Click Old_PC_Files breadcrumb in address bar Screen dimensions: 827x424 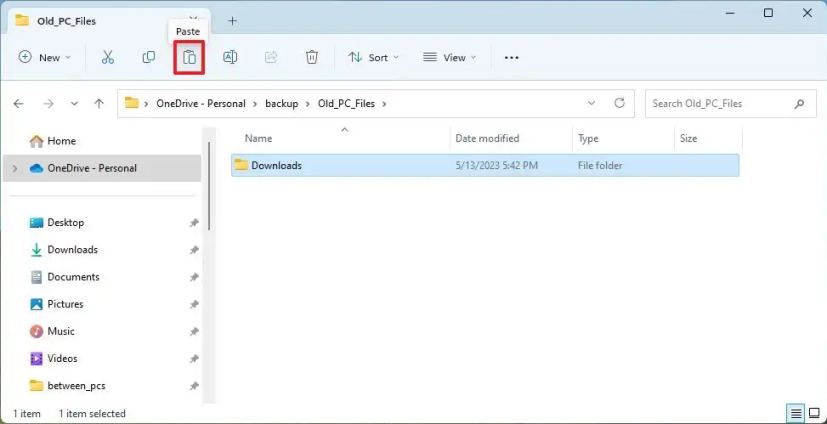pos(346,104)
